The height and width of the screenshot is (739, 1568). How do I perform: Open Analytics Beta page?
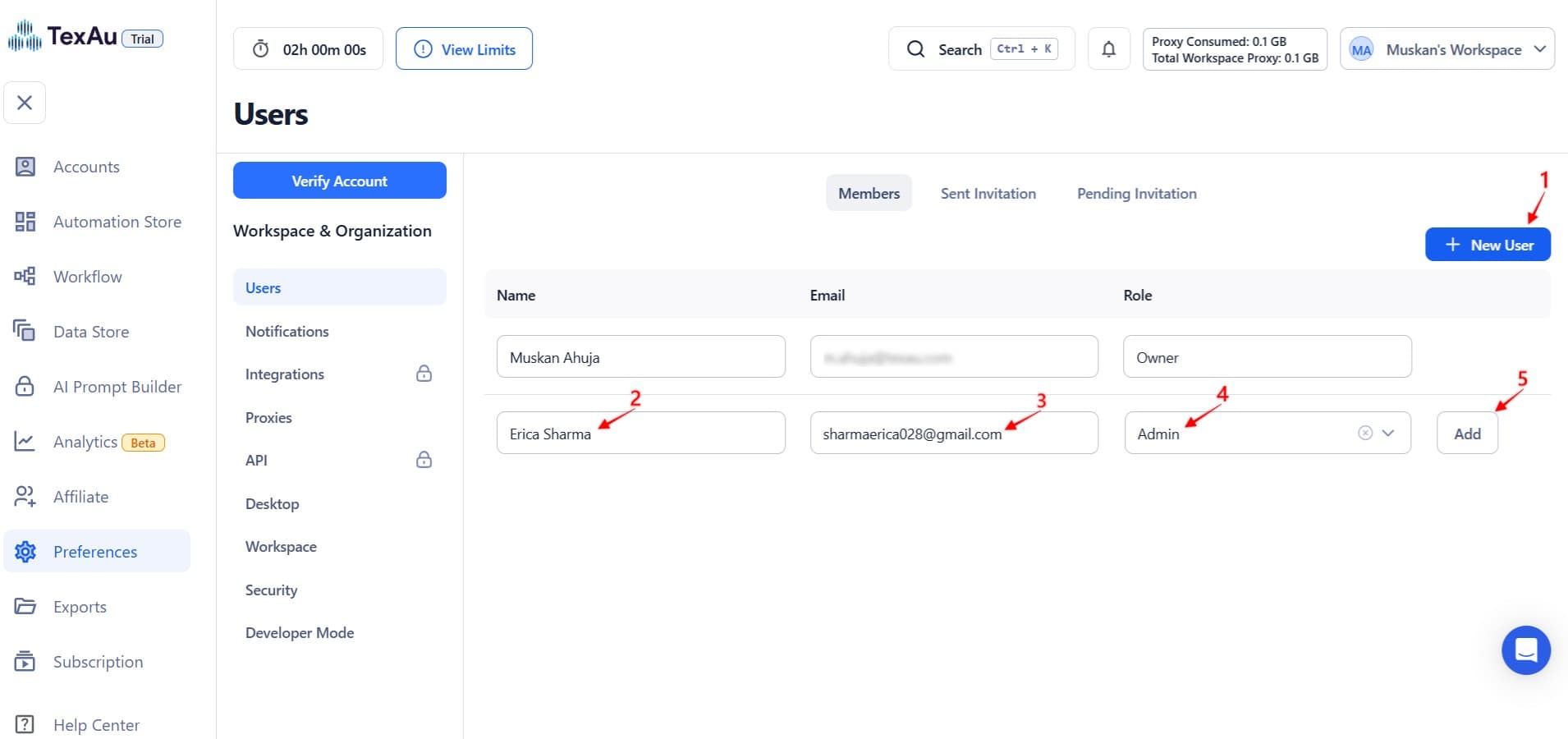click(x=85, y=442)
